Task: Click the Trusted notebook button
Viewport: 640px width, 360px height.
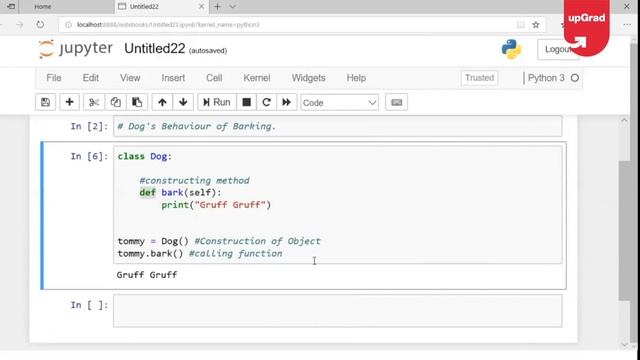Action: [480, 78]
